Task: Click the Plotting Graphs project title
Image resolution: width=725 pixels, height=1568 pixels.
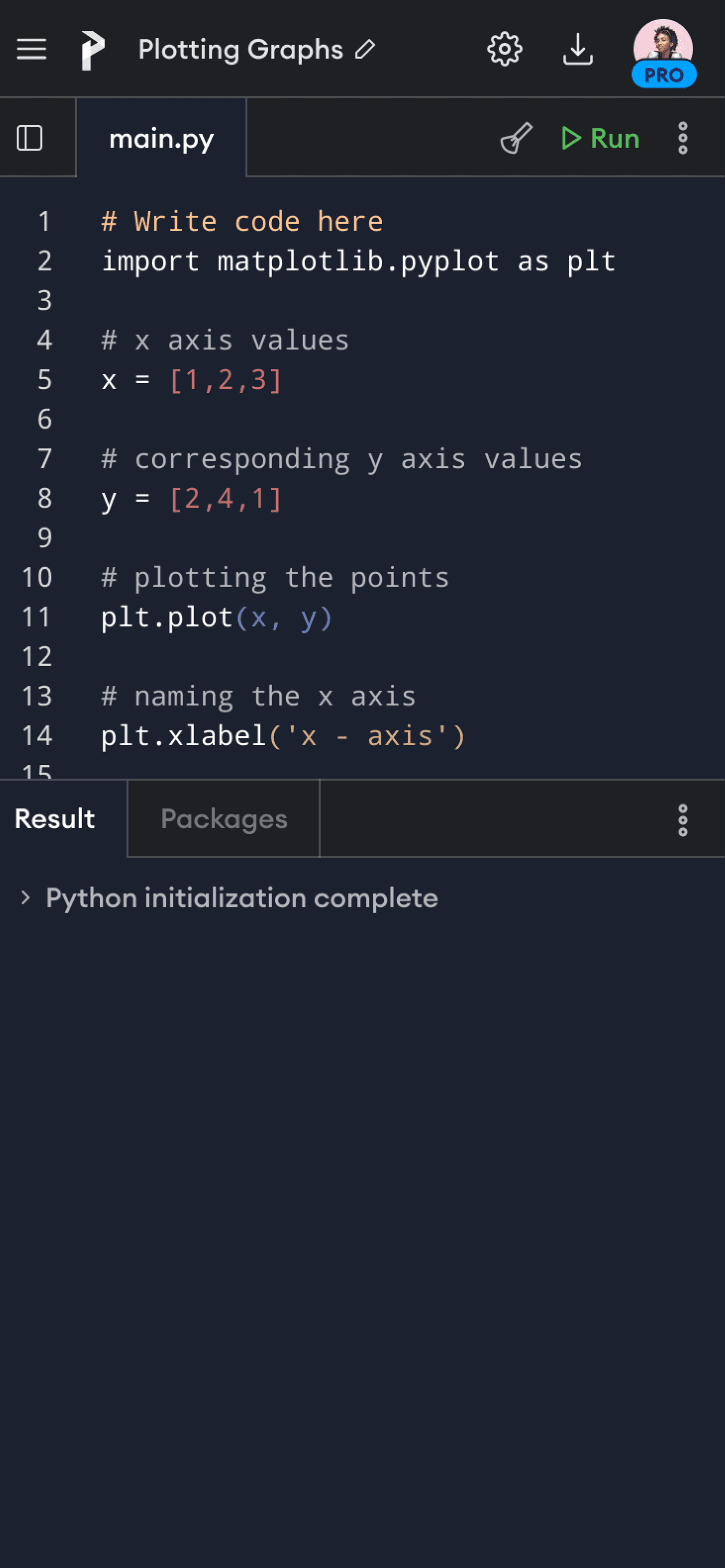Action: (x=241, y=49)
